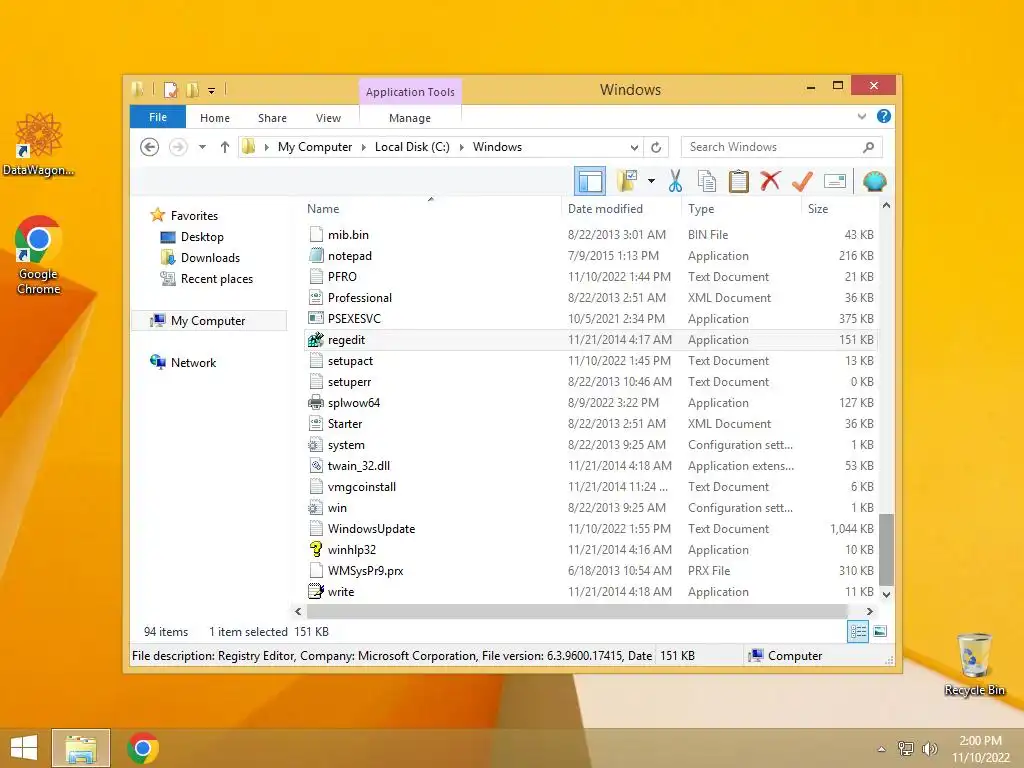Expand the address bar history dropdown

pos(634,147)
